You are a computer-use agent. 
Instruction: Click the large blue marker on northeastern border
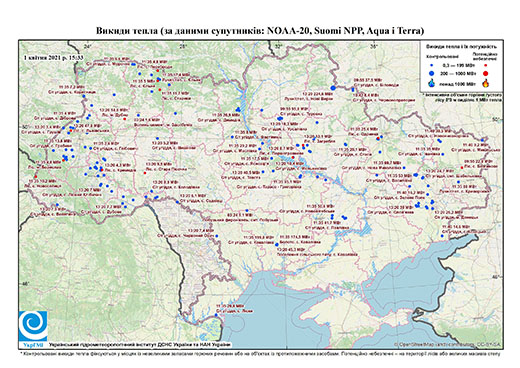[x=332, y=88]
